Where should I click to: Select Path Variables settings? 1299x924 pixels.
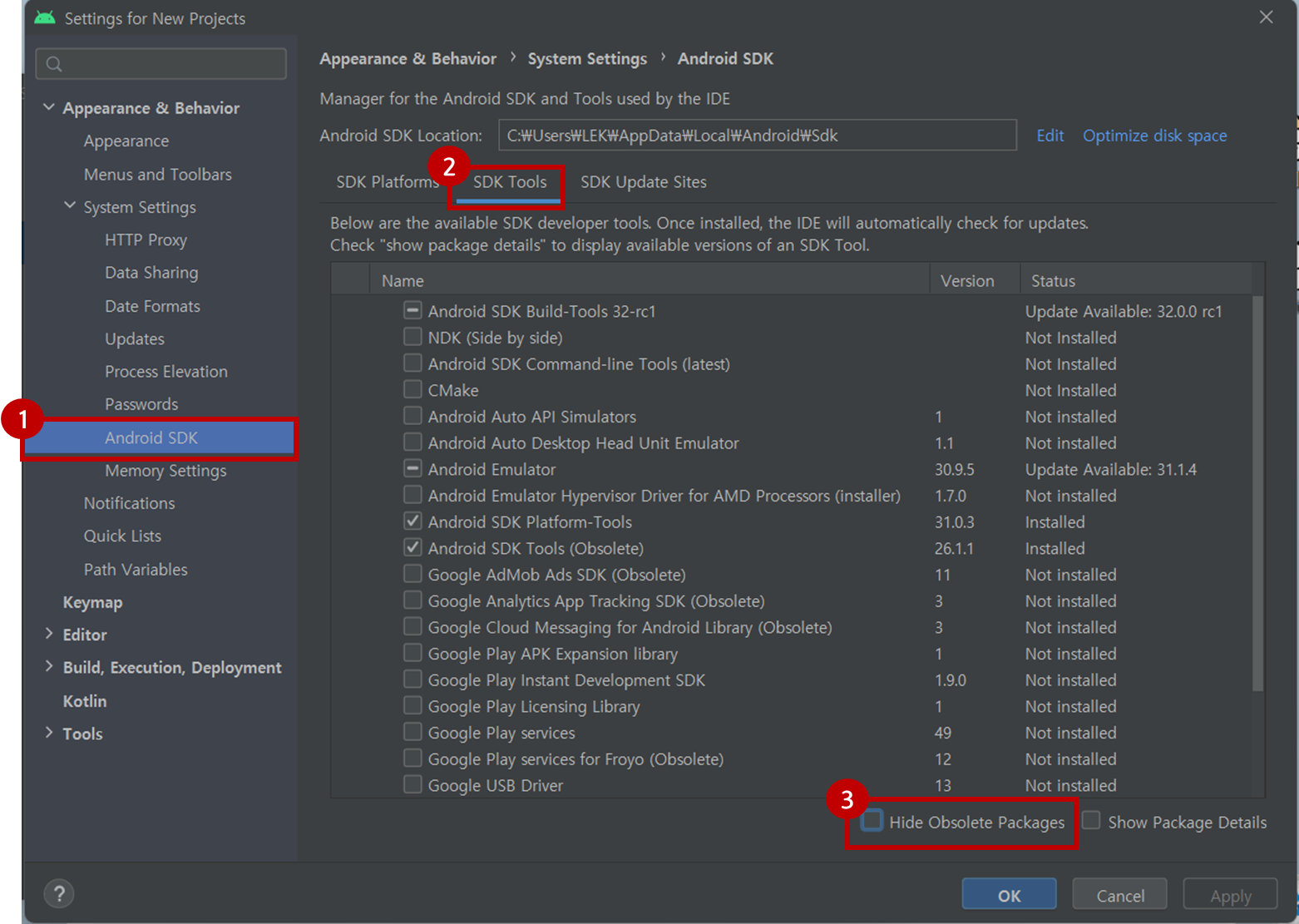[136, 569]
